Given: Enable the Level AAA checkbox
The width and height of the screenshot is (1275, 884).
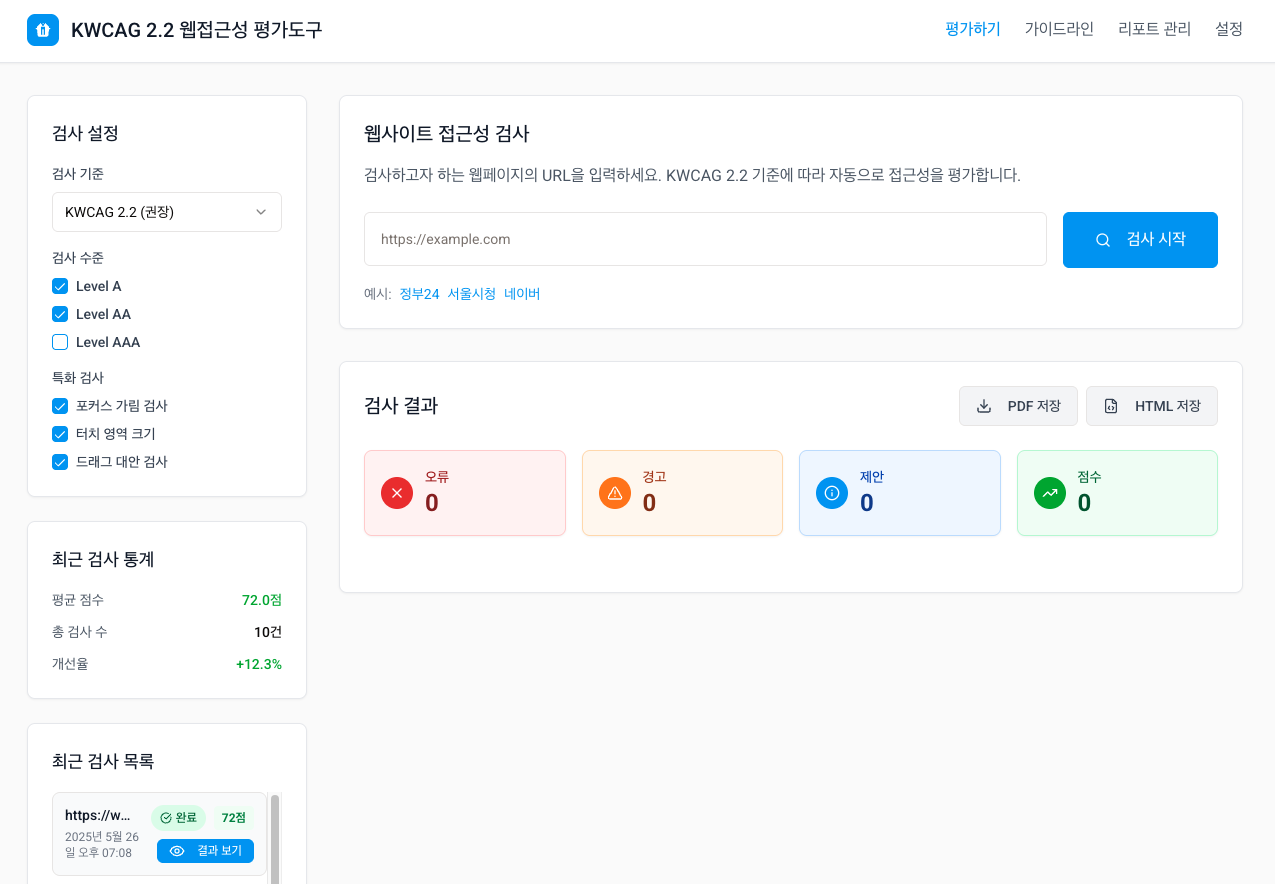Looking at the screenshot, I should coord(60,342).
